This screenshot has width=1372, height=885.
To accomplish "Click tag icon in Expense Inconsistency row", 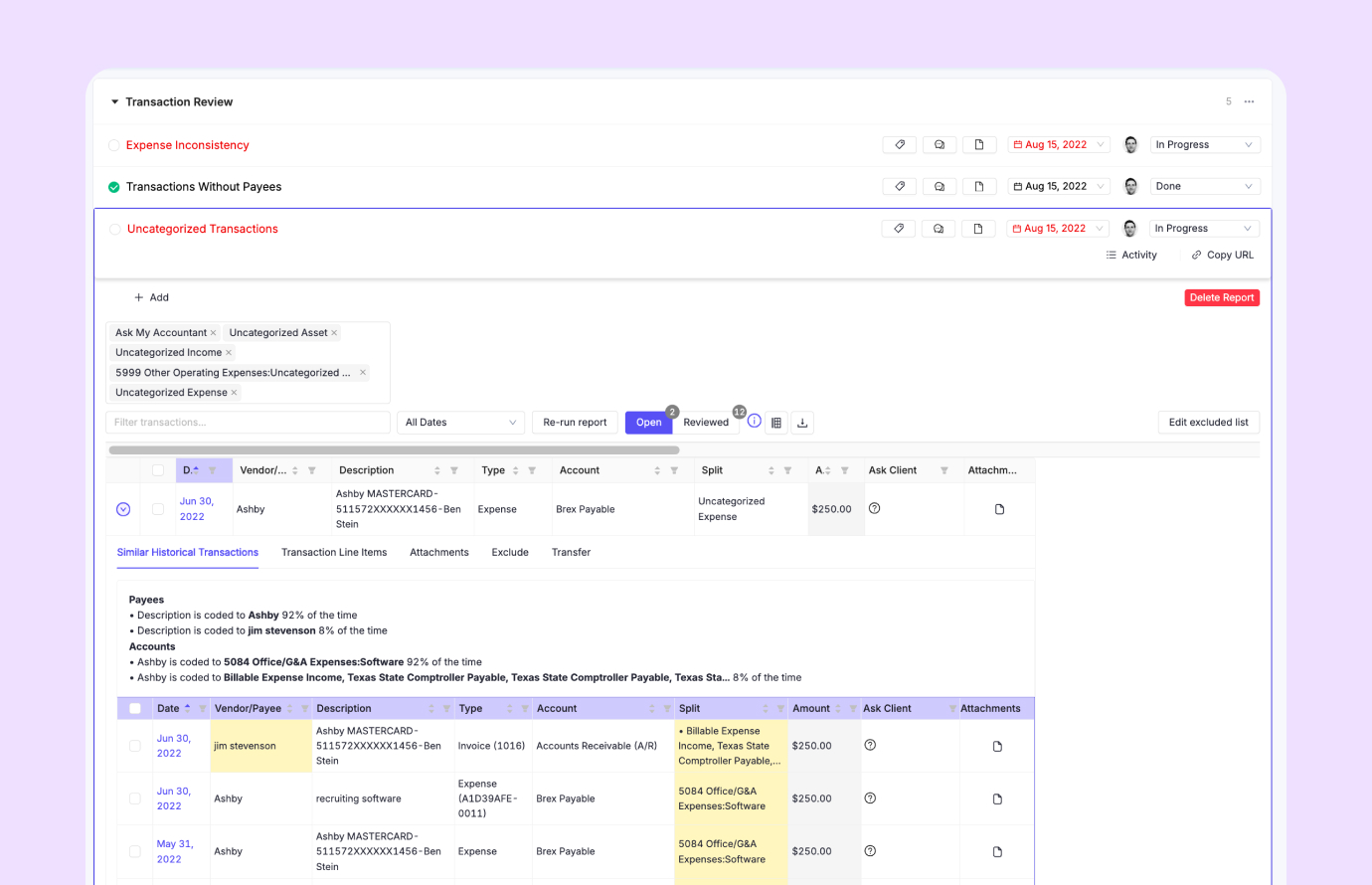I will tap(900, 145).
